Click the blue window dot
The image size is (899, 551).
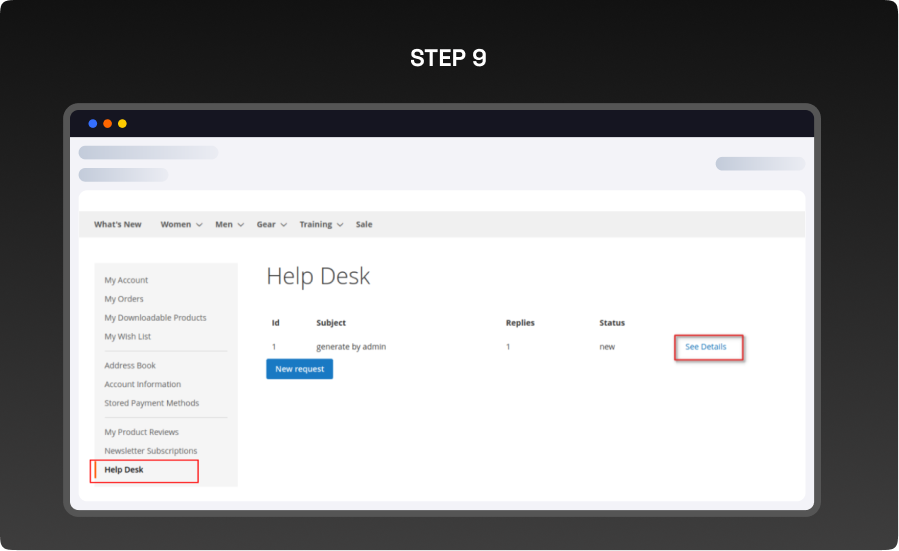point(93,124)
